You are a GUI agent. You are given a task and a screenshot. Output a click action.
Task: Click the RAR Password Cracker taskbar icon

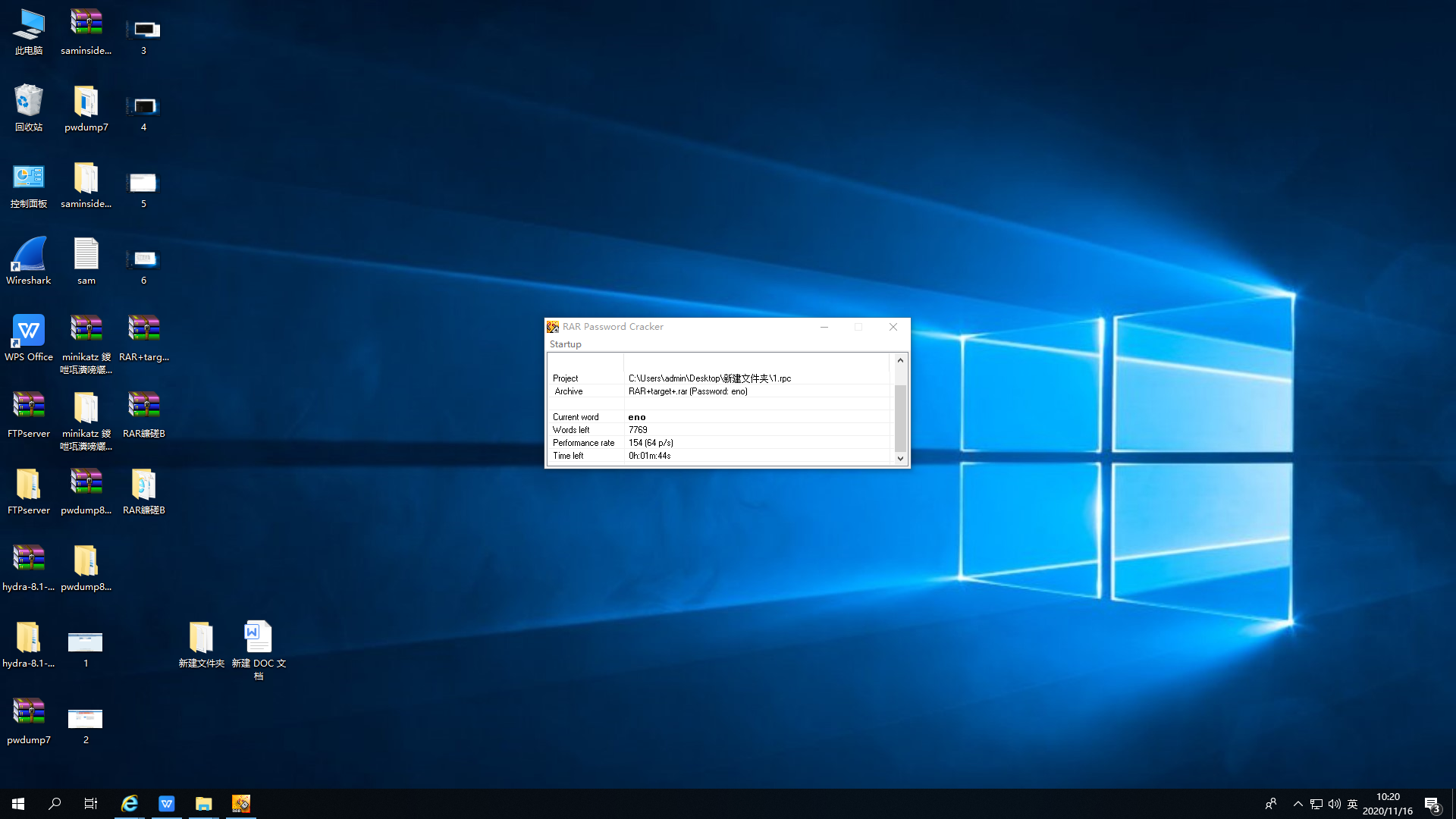tap(241, 804)
